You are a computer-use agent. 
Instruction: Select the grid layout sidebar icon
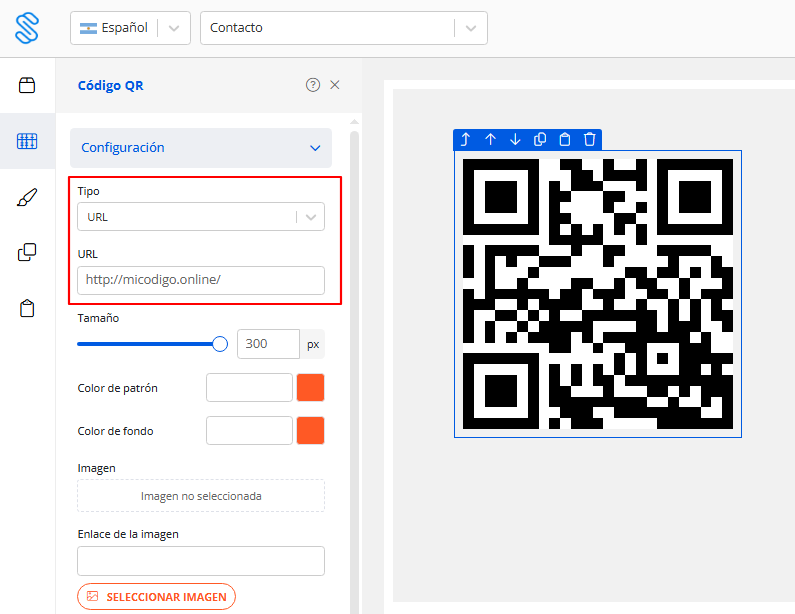point(27,141)
